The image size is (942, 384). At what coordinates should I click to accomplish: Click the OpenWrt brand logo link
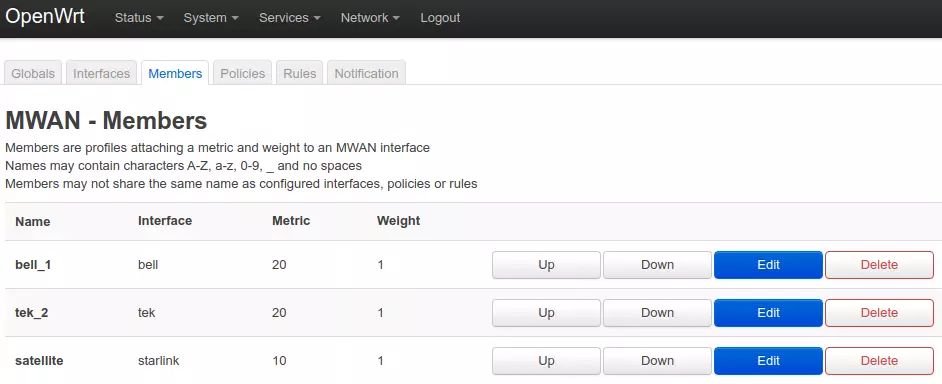point(45,17)
